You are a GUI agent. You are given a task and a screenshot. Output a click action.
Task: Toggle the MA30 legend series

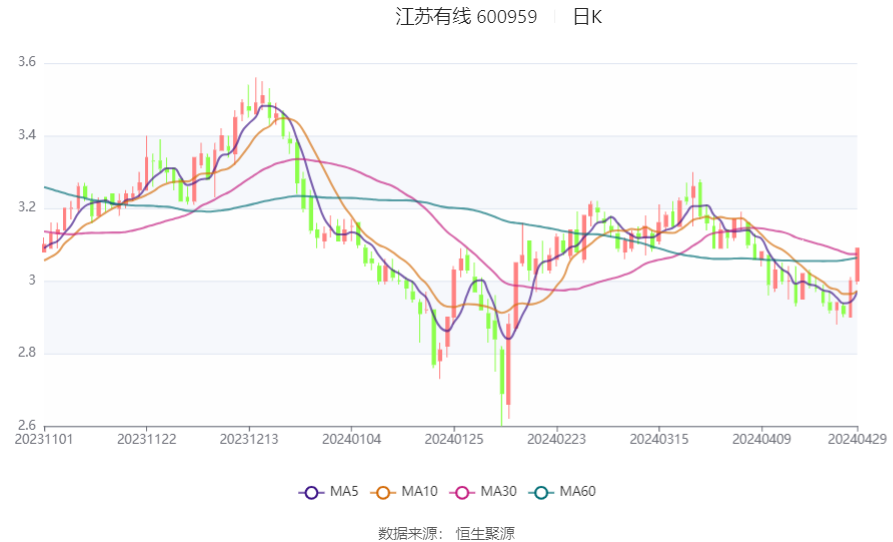[483, 492]
